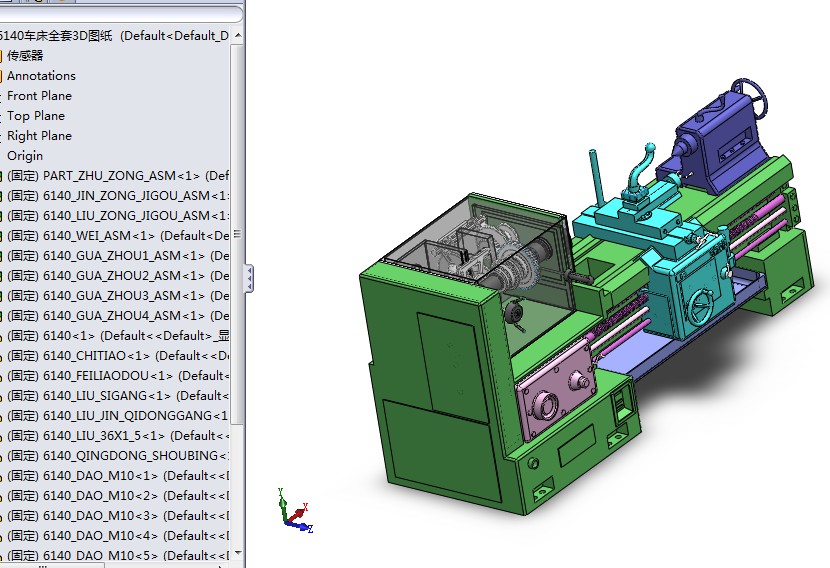Screen dimensions: 830x568
Task: Select the Origin item
Action: pyautogui.click(x=25, y=155)
